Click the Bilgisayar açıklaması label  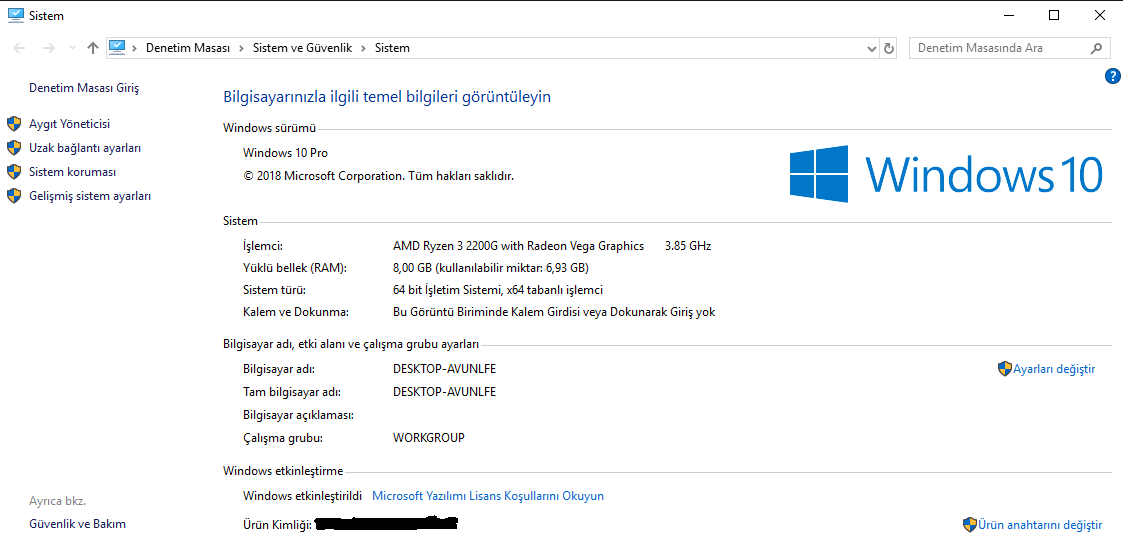[x=299, y=415]
